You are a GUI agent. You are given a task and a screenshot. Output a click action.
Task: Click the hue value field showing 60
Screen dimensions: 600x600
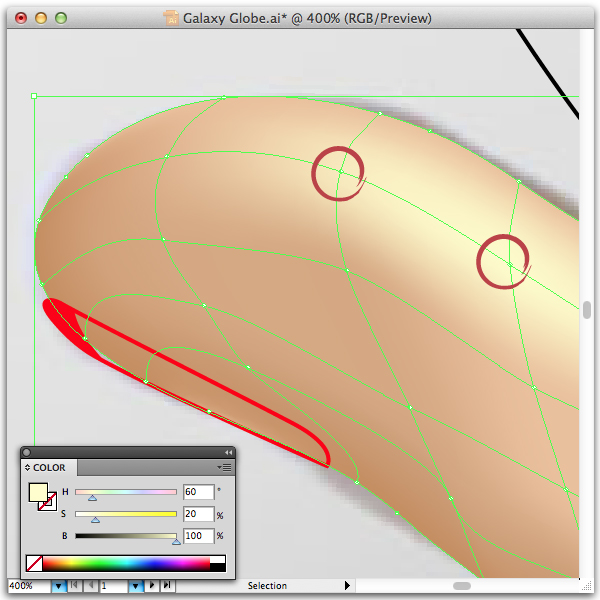click(x=199, y=492)
